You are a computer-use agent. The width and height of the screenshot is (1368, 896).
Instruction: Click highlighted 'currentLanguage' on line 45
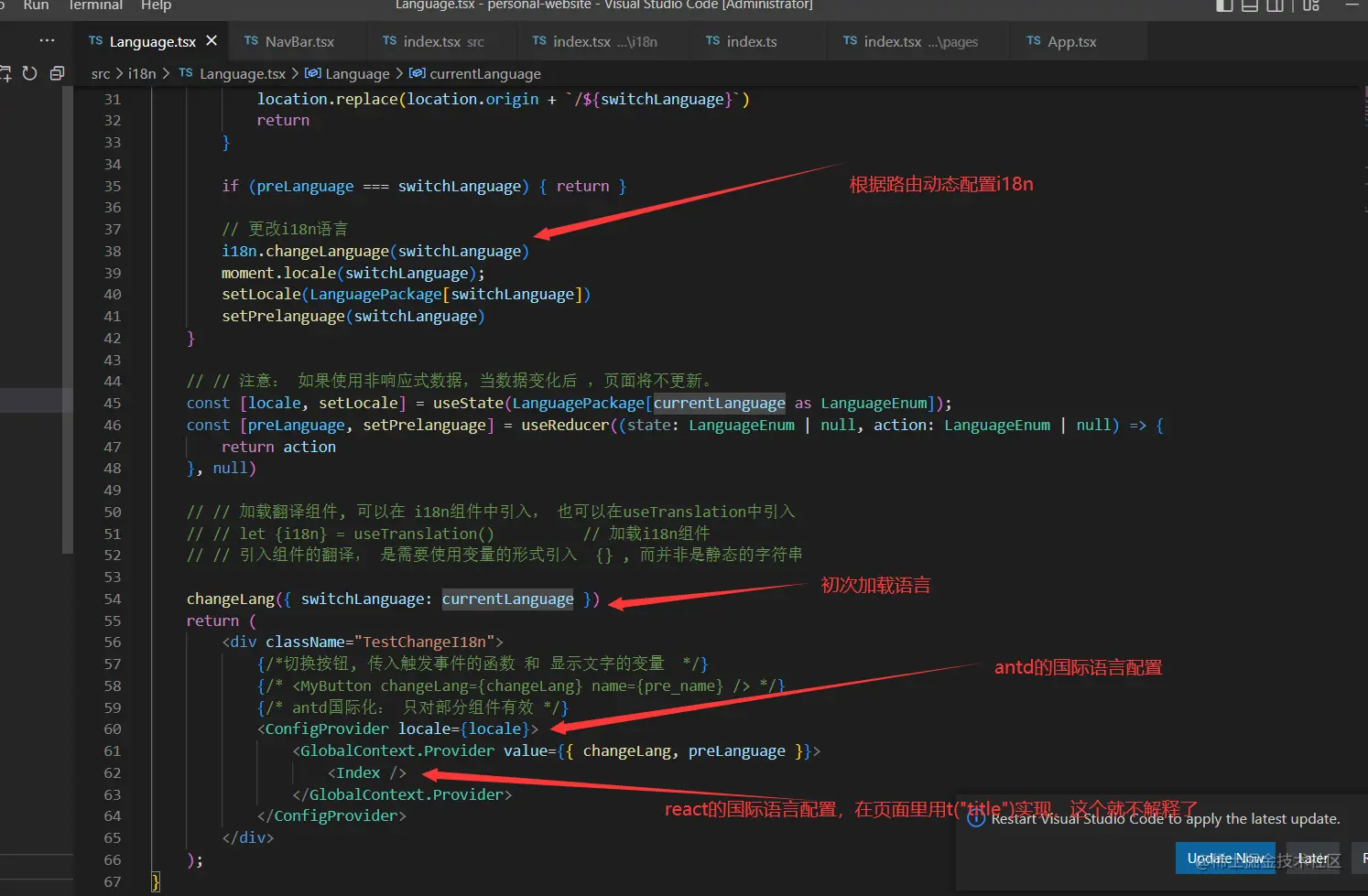(x=719, y=403)
